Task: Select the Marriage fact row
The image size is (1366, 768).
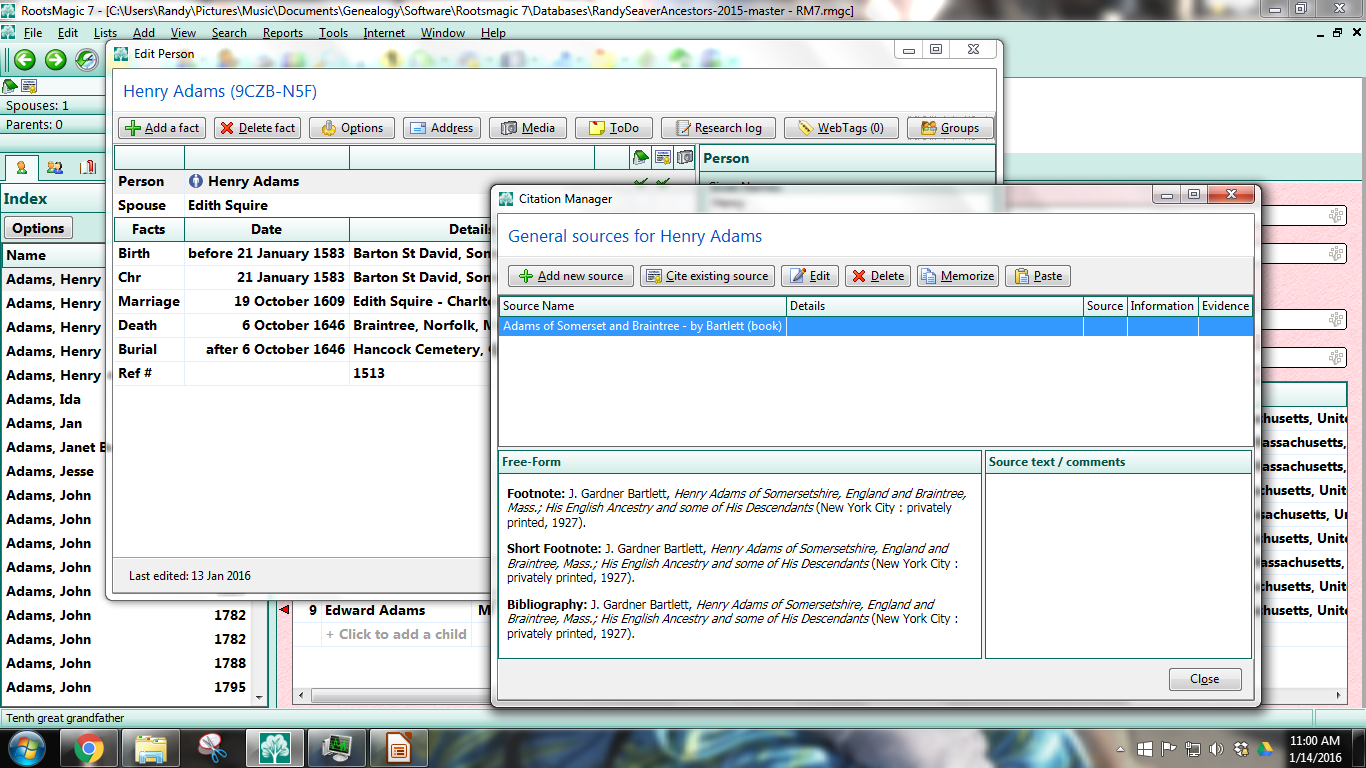Action: tap(302, 301)
